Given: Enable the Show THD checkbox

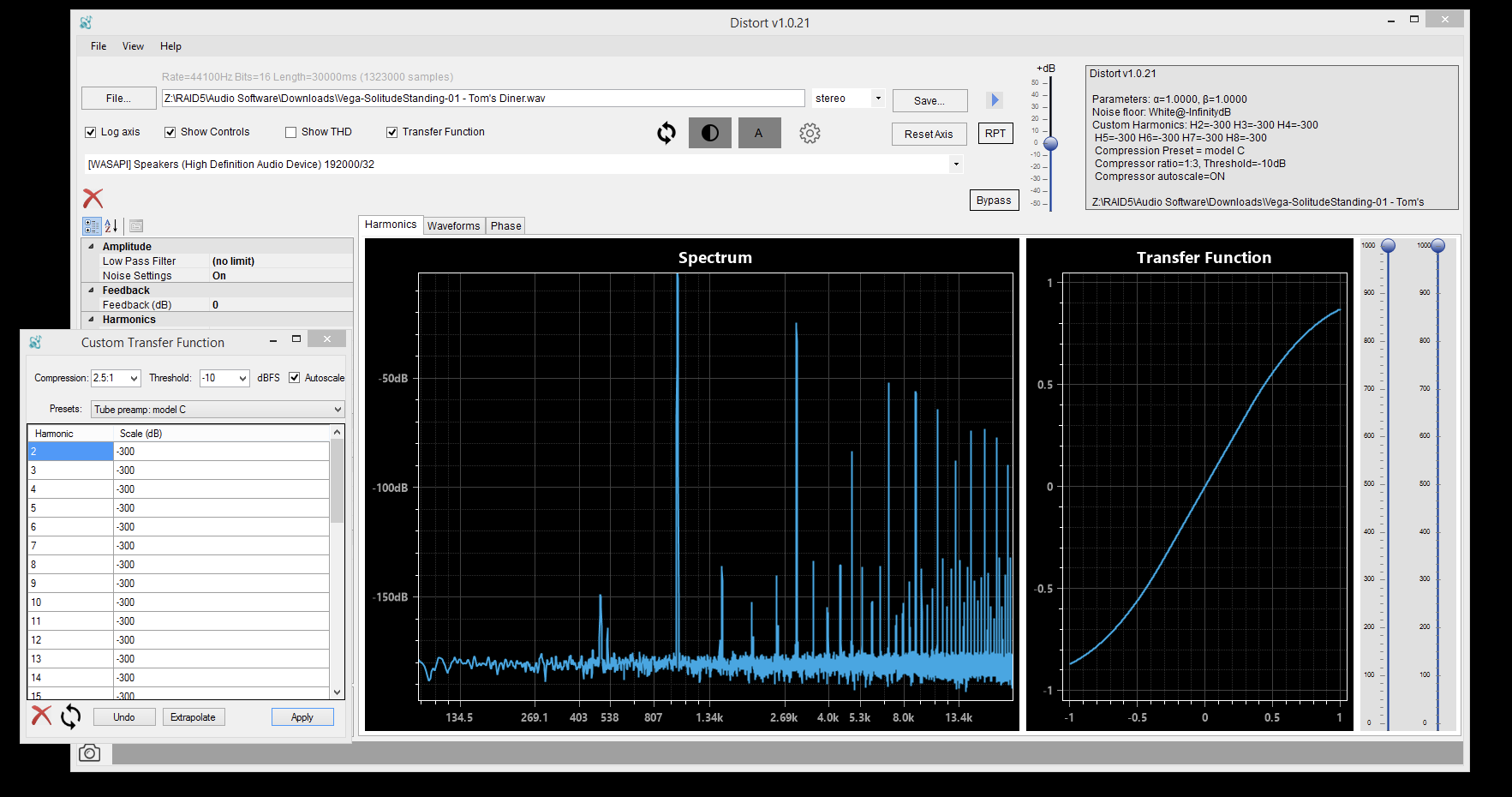Looking at the screenshot, I should point(291,132).
